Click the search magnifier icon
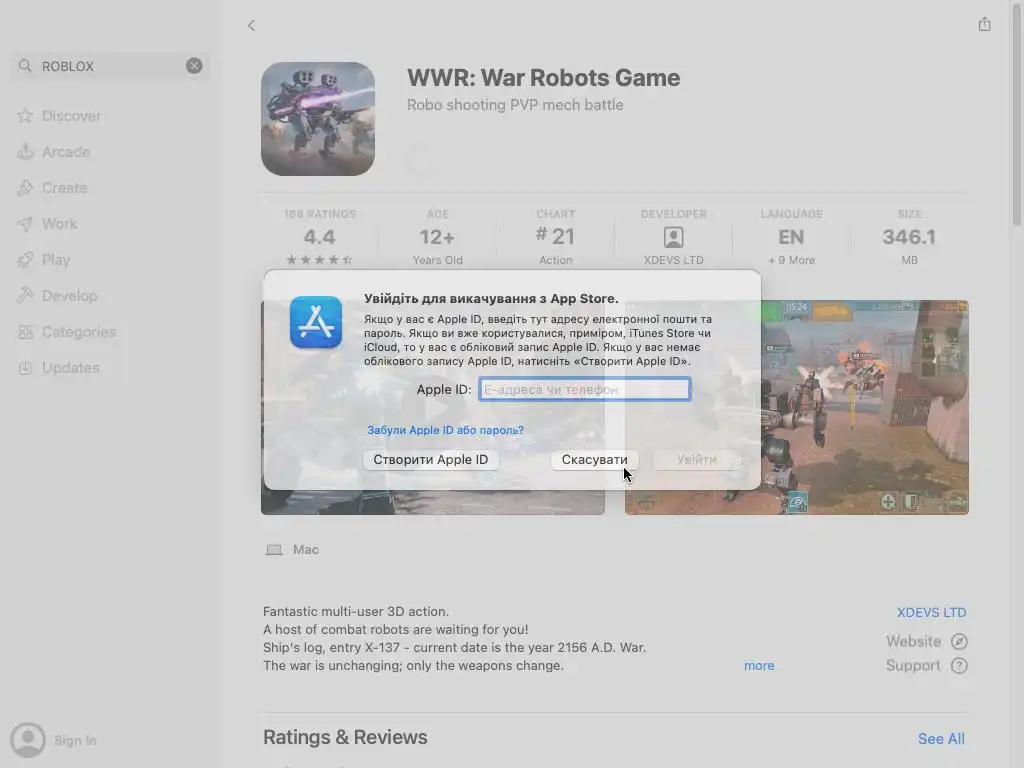This screenshot has width=1024, height=768. coord(25,66)
